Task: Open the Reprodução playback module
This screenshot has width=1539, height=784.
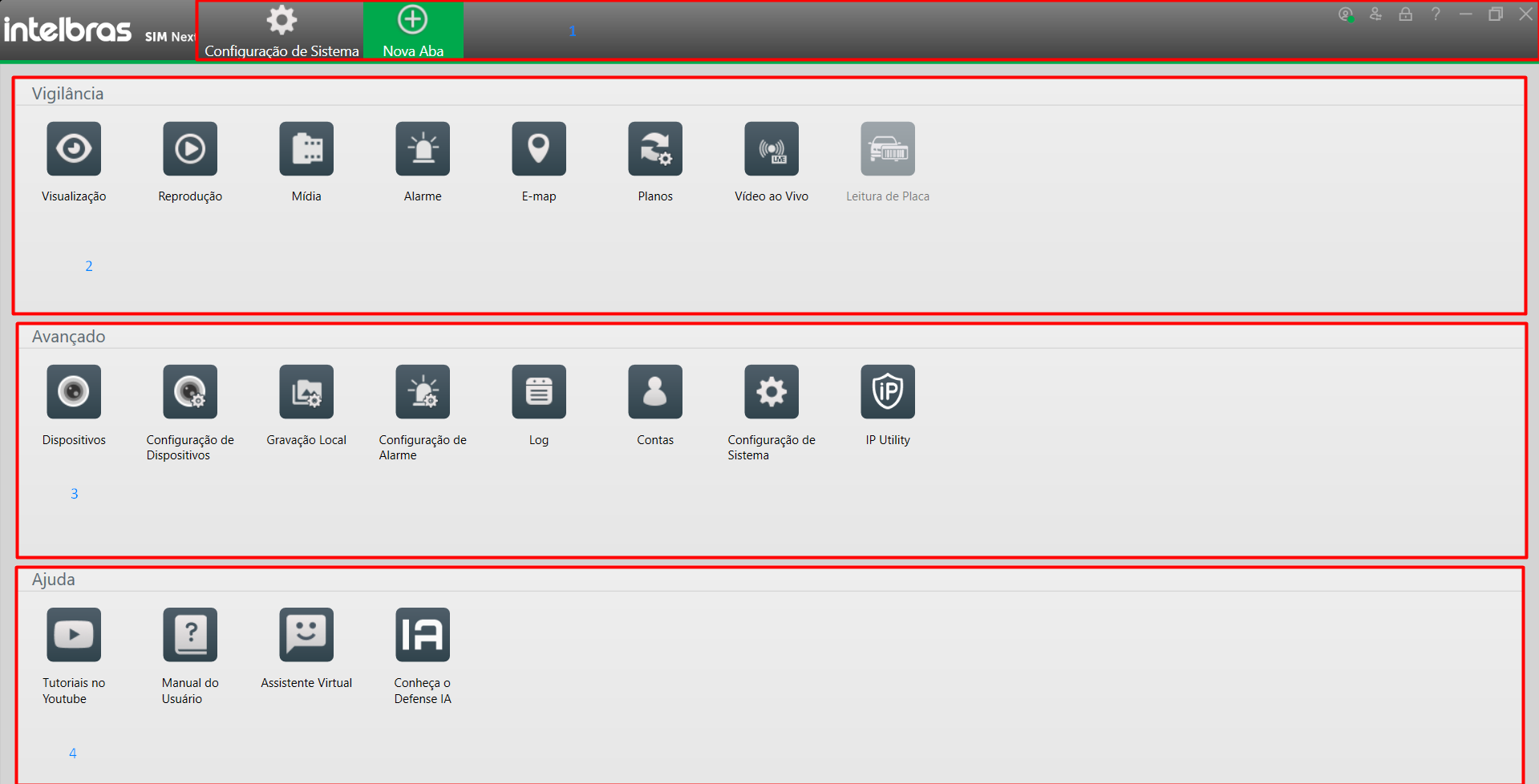Action: (x=190, y=149)
